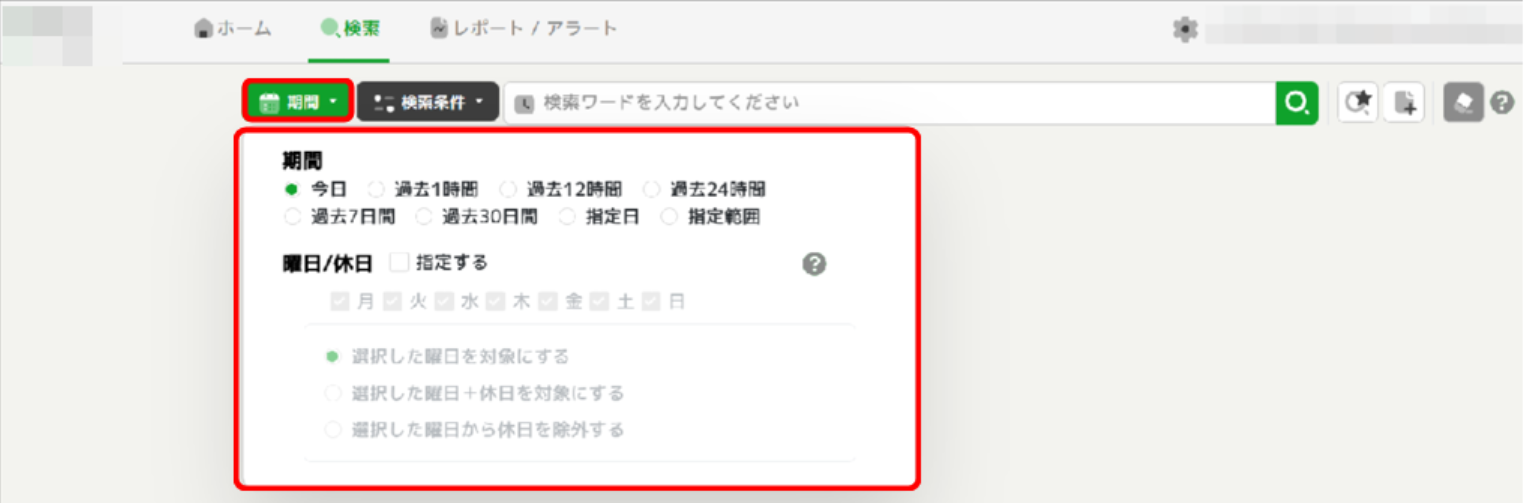The width and height of the screenshot is (1524, 503).
Task: Open the settings gear icon
Action: click(1185, 30)
